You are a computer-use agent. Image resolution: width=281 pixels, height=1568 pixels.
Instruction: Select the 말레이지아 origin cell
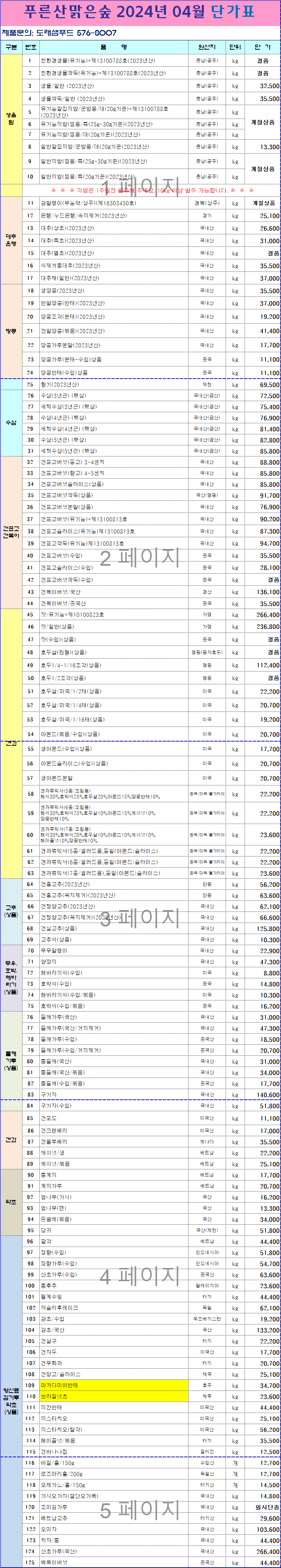click(207, 1285)
